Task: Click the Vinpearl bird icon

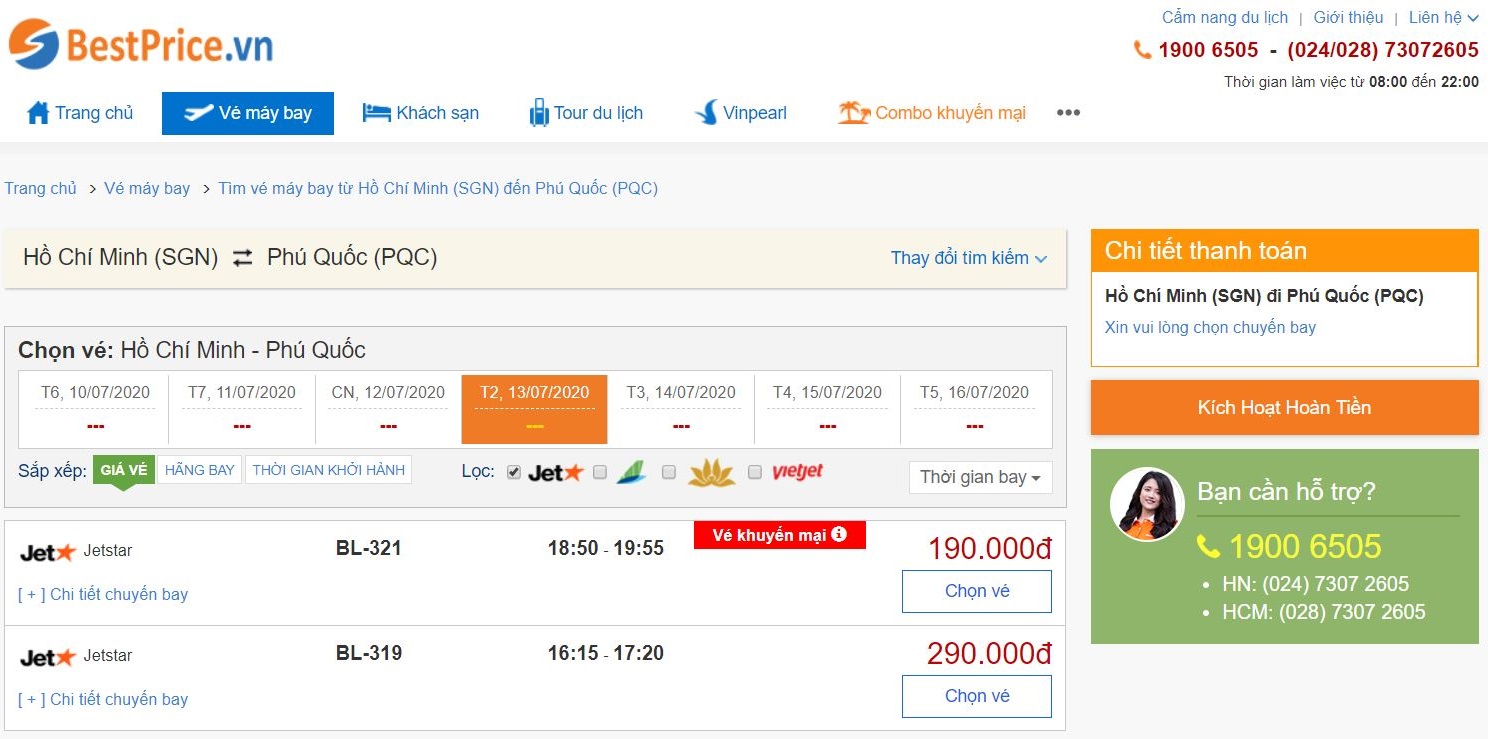Action: point(706,113)
